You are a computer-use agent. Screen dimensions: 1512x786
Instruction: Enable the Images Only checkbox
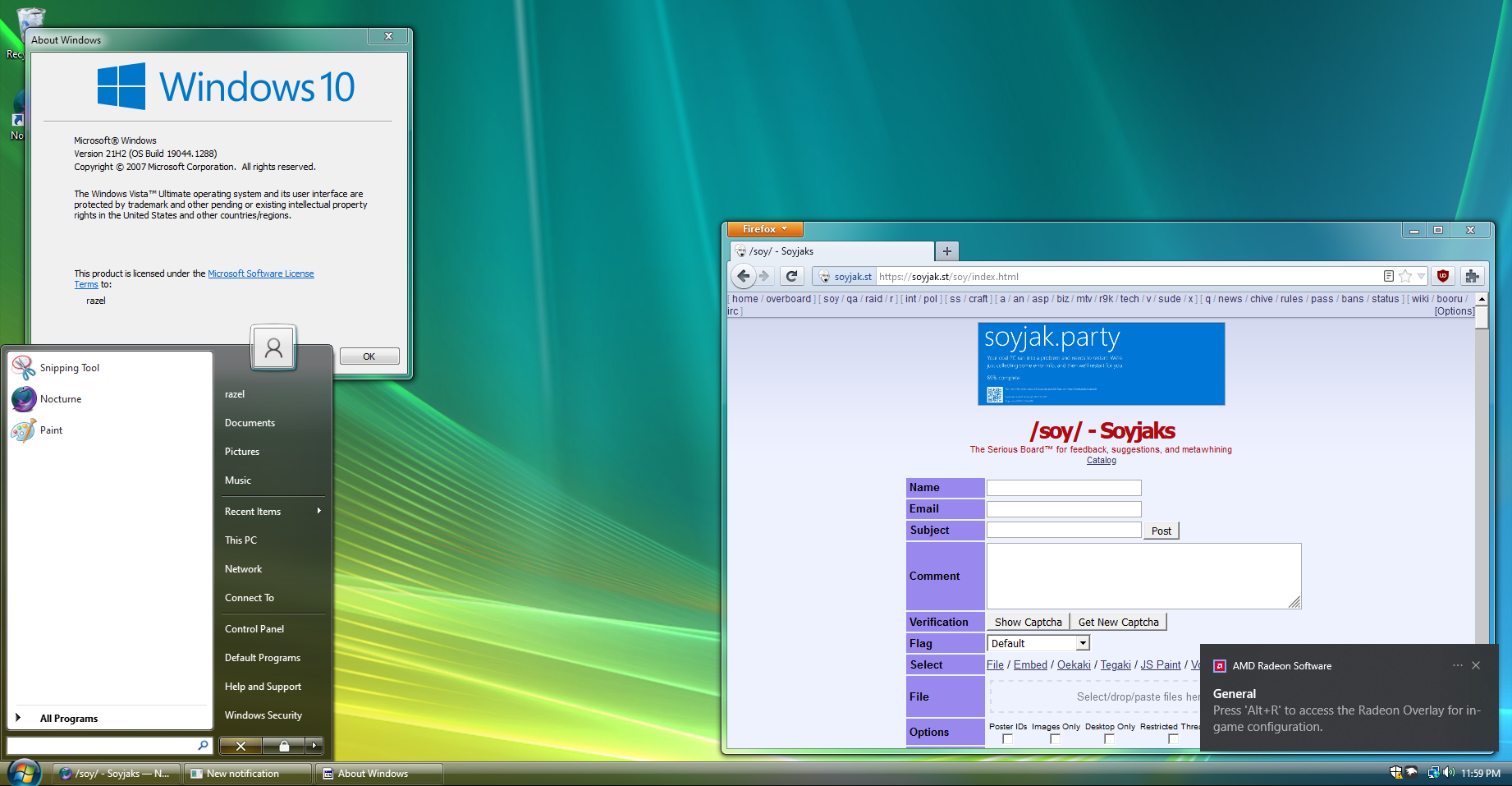[1055, 739]
